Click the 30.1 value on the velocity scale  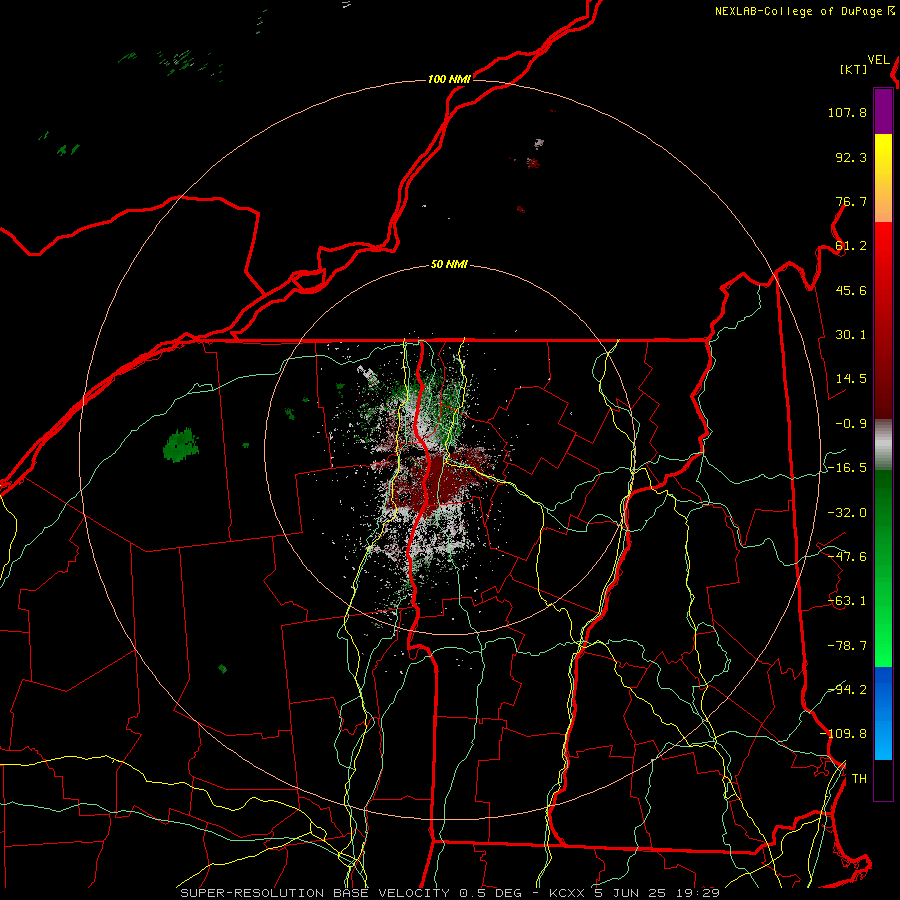pyautogui.click(x=851, y=335)
